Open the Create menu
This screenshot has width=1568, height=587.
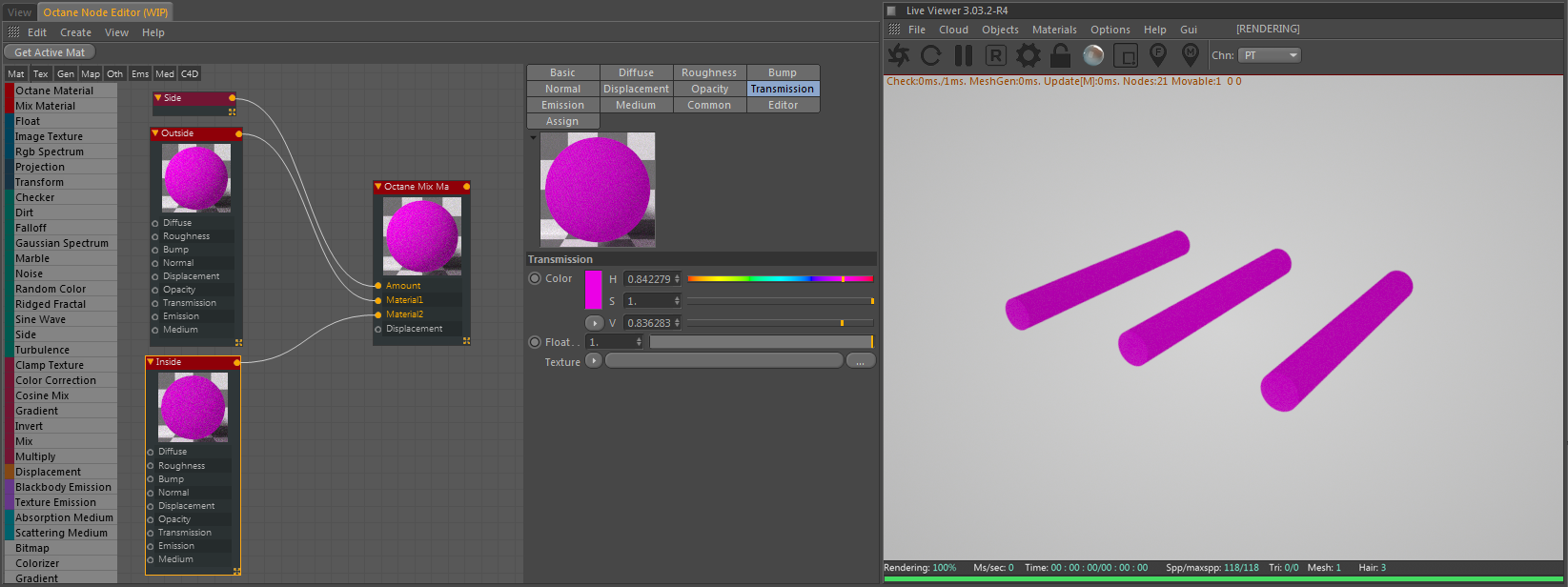75,32
